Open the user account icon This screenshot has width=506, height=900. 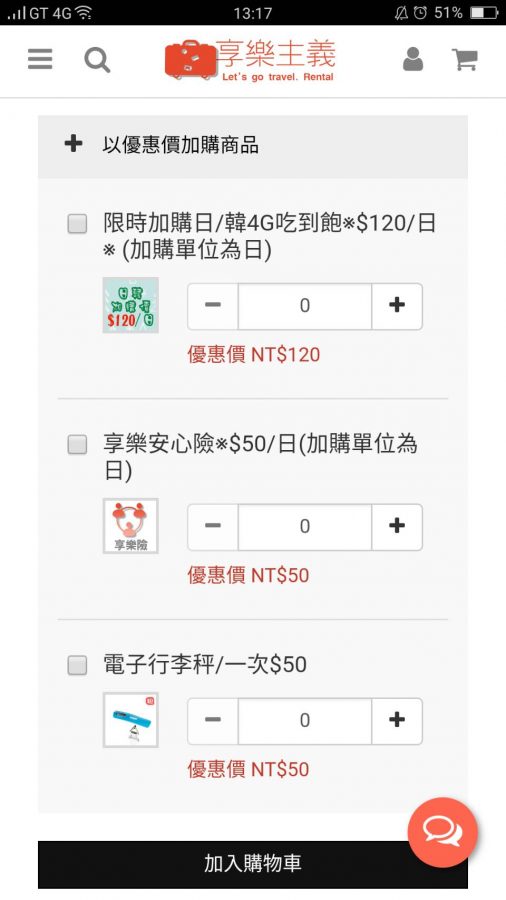pyautogui.click(x=412, y=59)
